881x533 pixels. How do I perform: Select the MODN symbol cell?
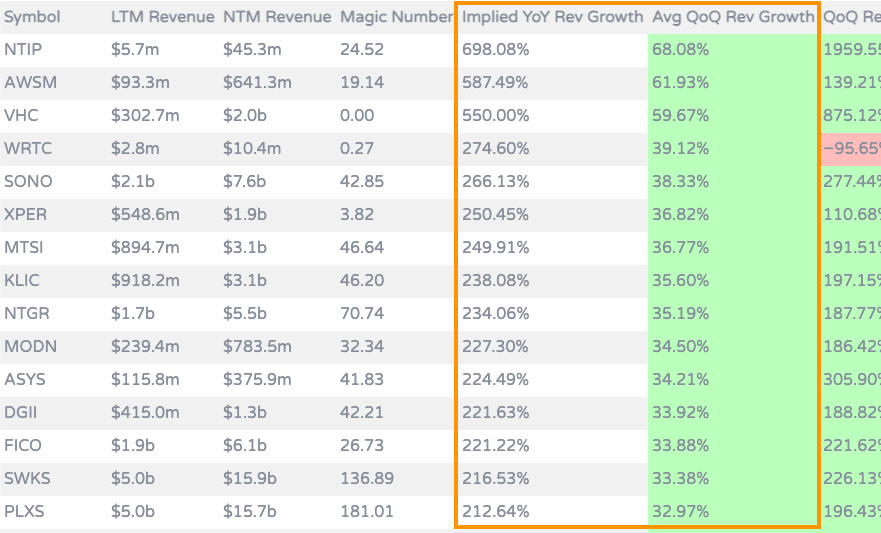pyautogui.click(x=30, y=347)
